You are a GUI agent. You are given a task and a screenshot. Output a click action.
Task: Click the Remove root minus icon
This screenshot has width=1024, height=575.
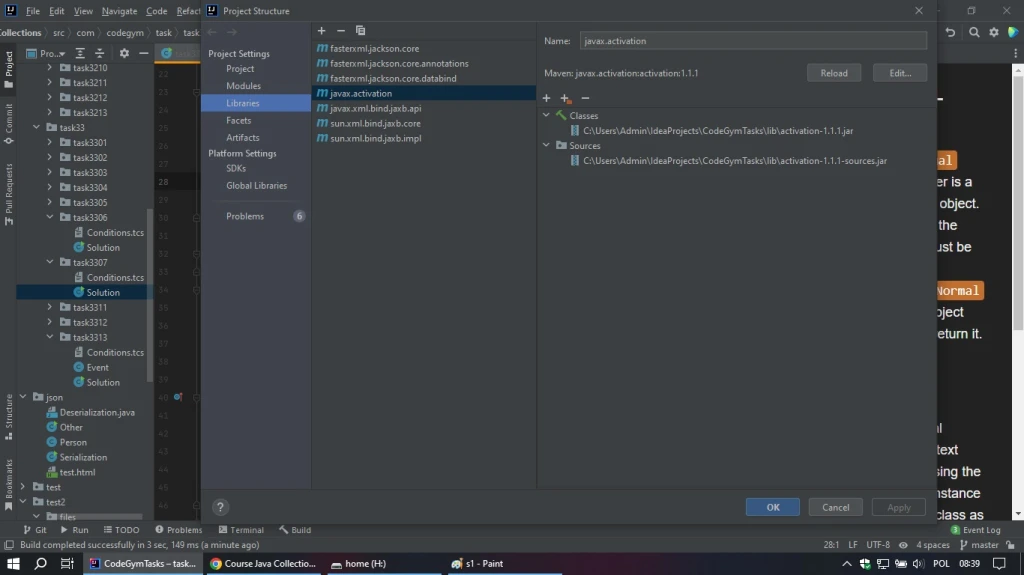point(585,98)
